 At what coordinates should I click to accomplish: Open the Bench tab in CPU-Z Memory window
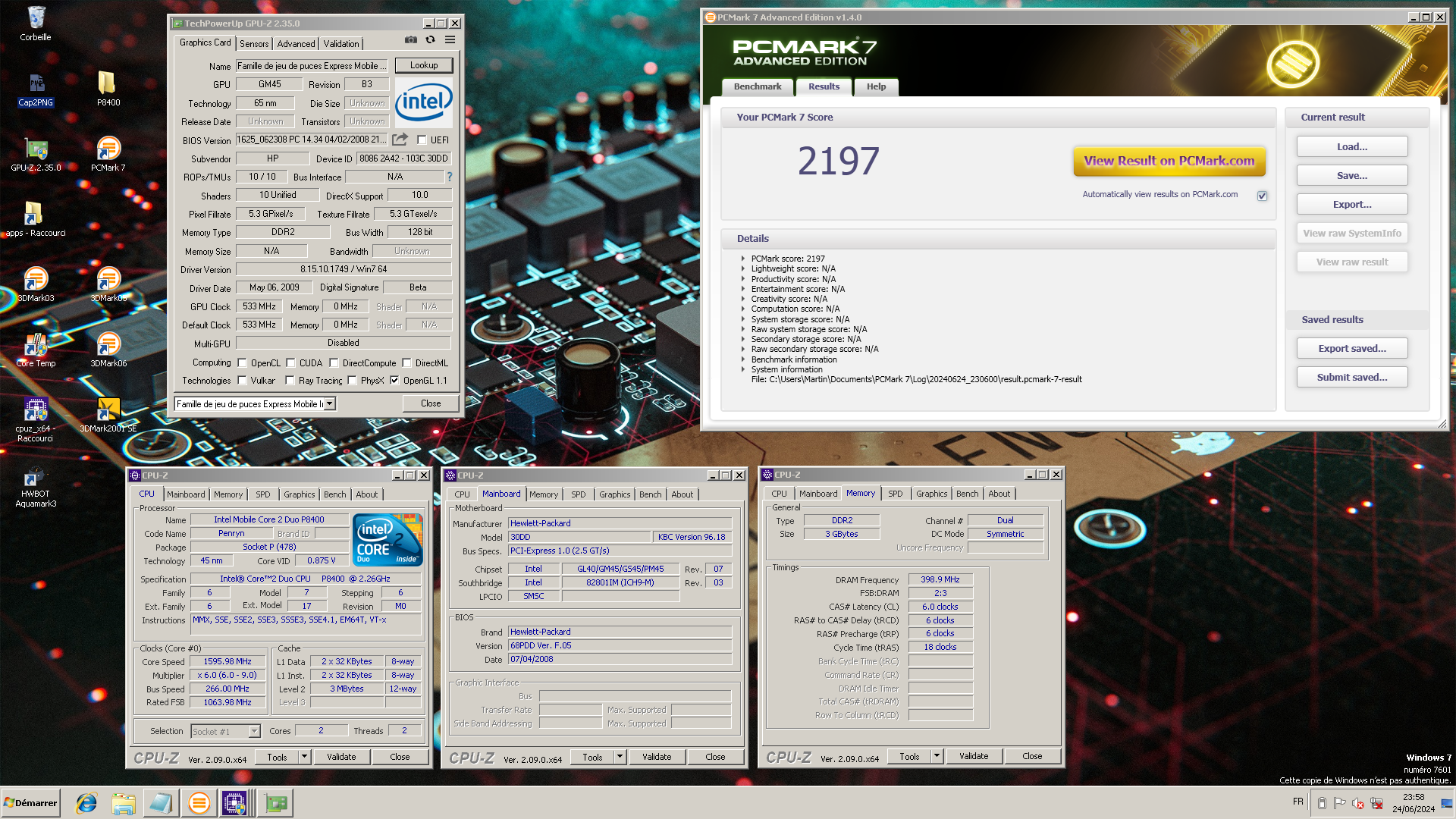[967, 494]
